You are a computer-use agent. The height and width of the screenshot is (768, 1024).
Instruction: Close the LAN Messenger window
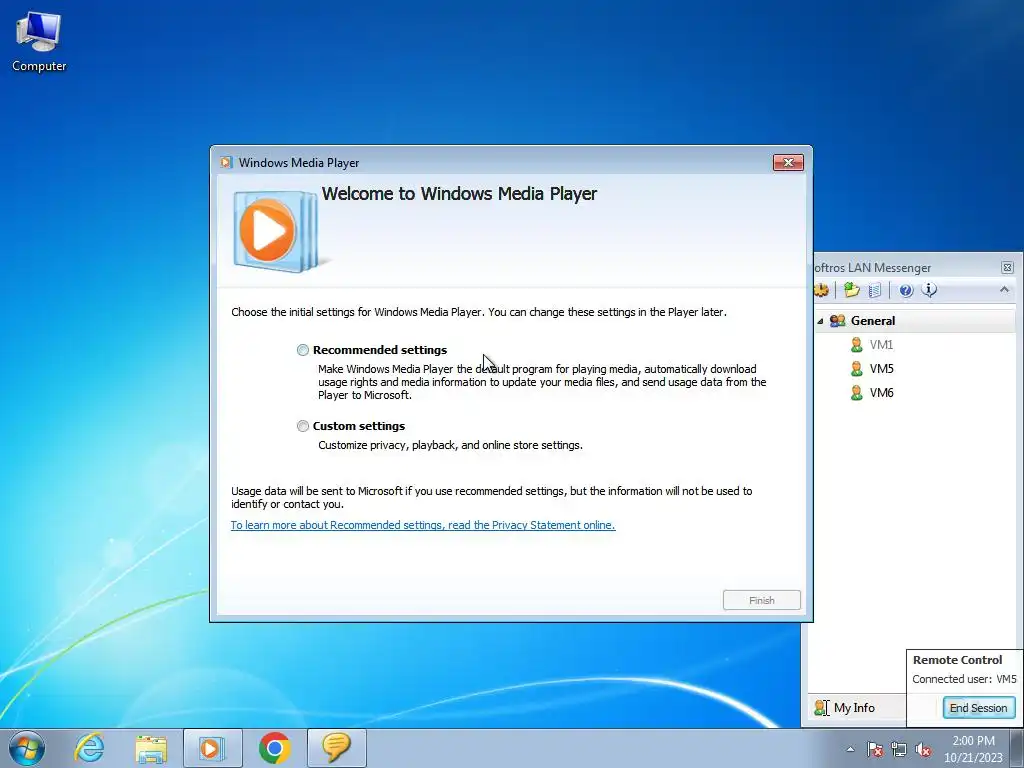1007,267
